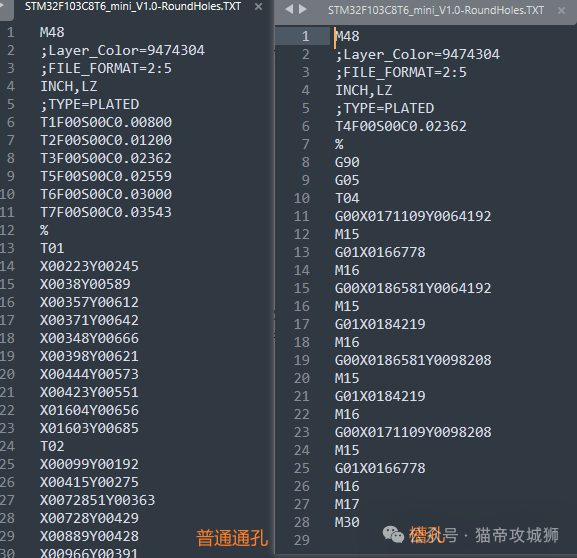Click the M30 line in right pane

[347, 522]
